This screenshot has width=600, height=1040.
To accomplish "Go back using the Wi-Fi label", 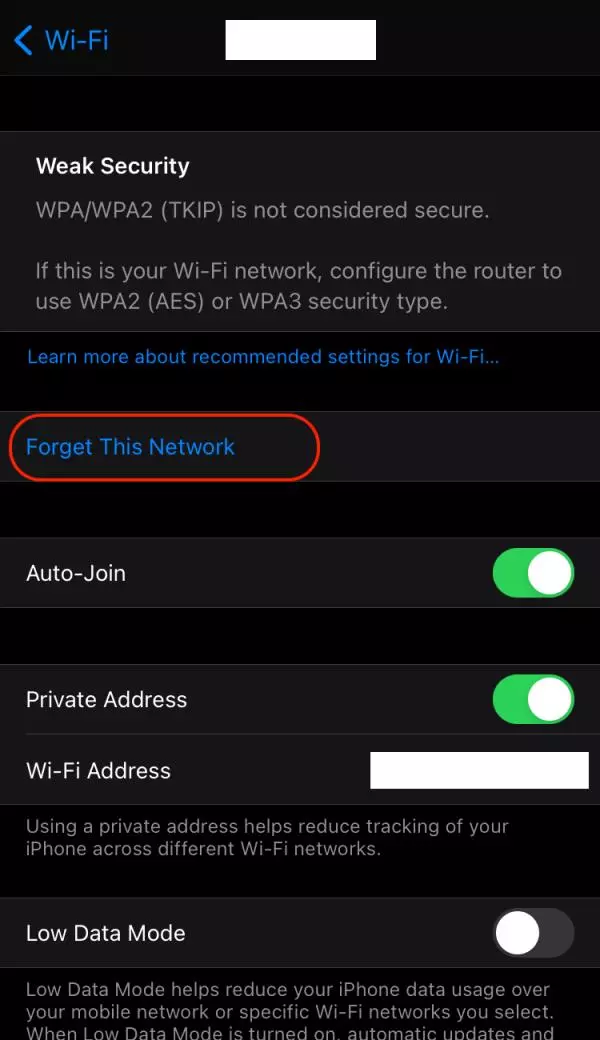I will 76,40.
